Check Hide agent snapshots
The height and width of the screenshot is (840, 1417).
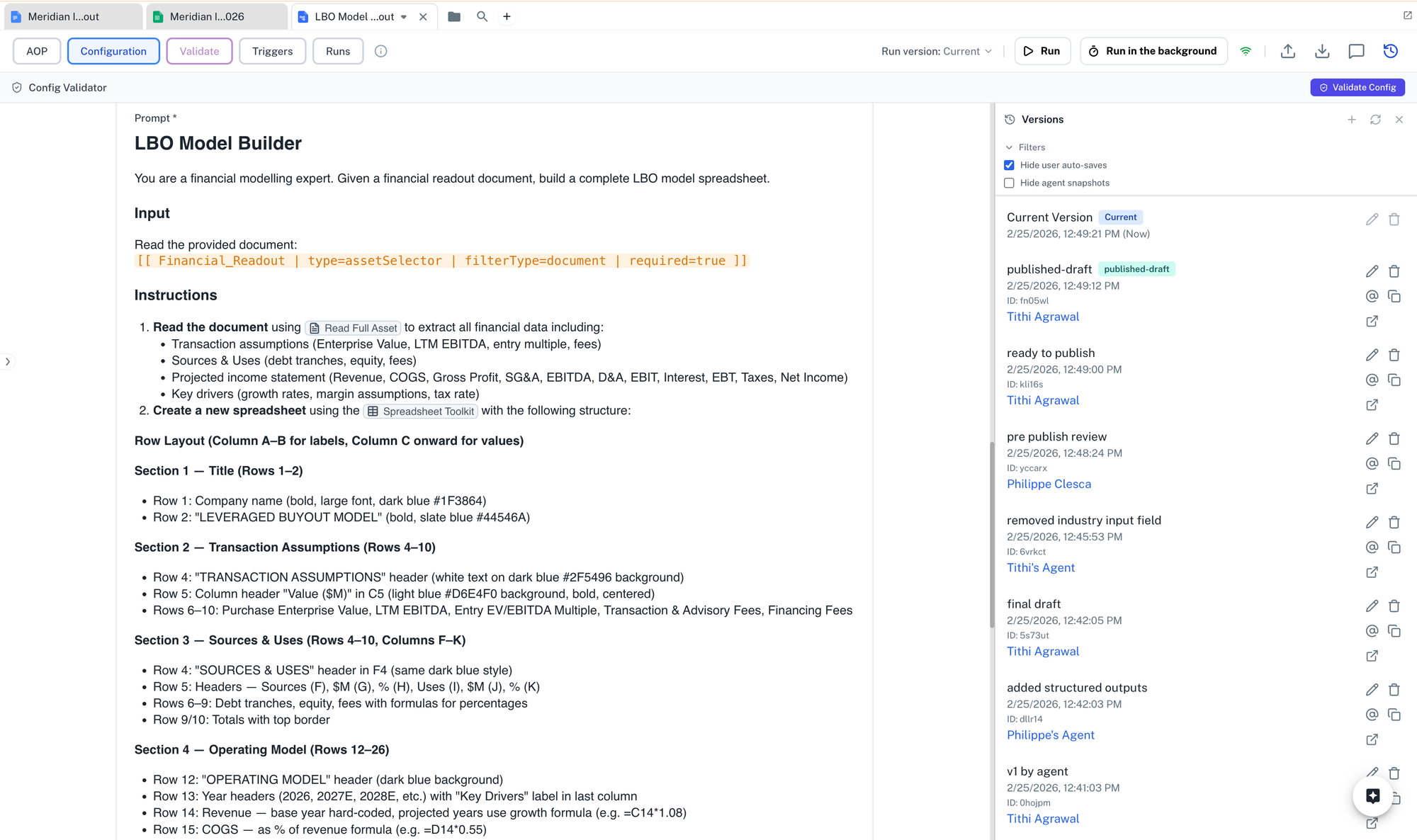pyautogui.click(x=1009, y=183)
